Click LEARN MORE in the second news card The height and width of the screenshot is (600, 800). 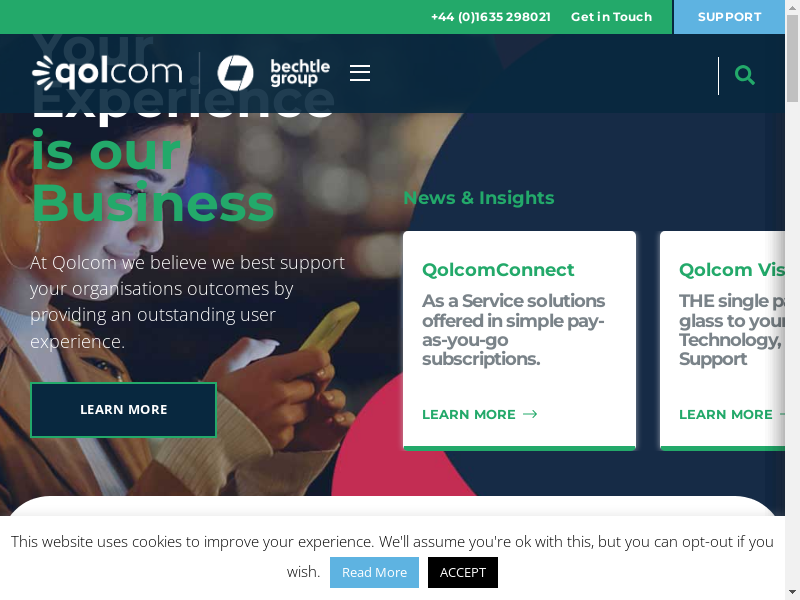point(726,414)
